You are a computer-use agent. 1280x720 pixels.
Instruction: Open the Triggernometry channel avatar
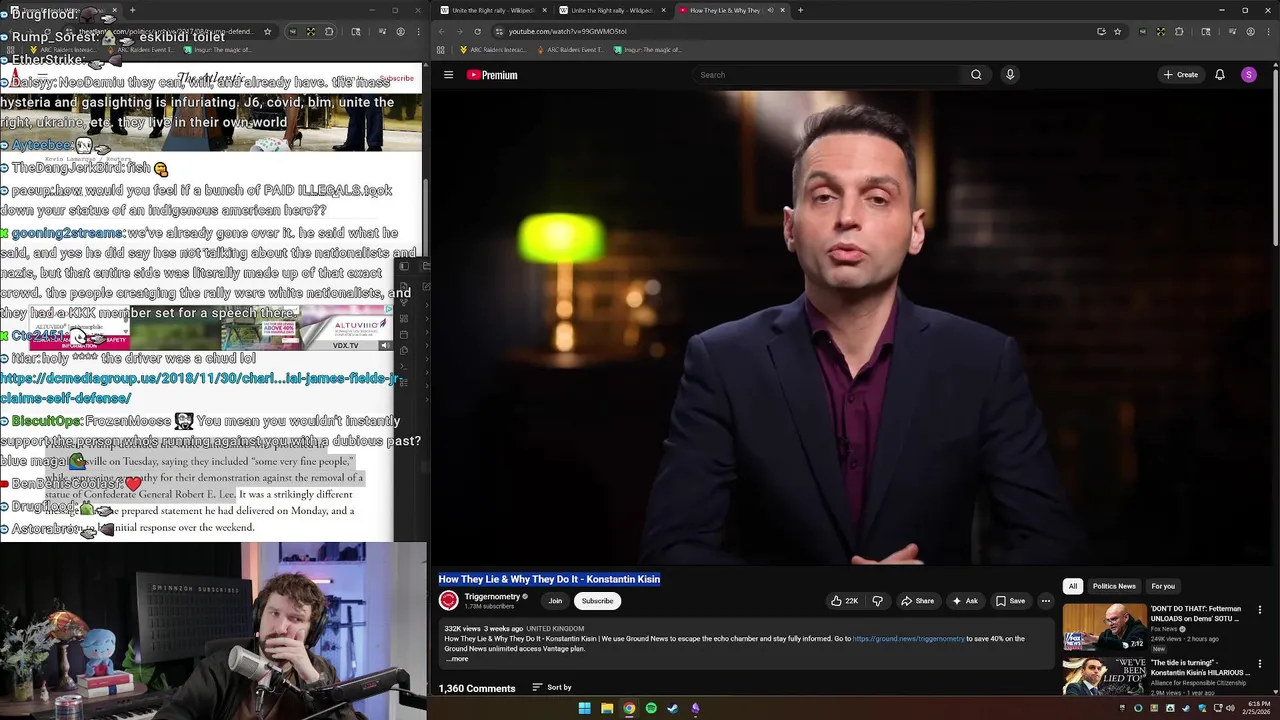tap(448, 600)
